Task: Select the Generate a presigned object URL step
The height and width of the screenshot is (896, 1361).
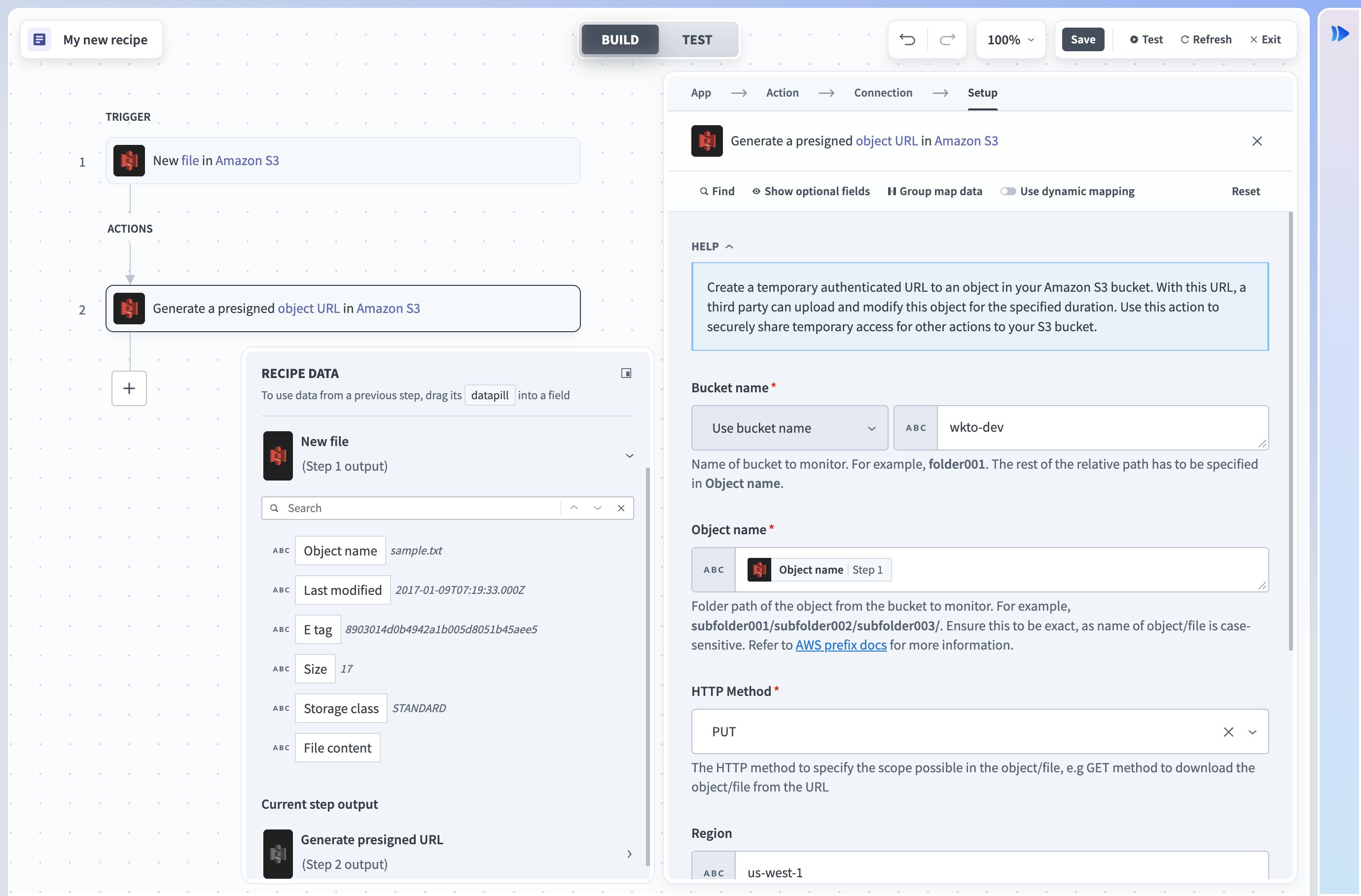Action: click(343, 309)
